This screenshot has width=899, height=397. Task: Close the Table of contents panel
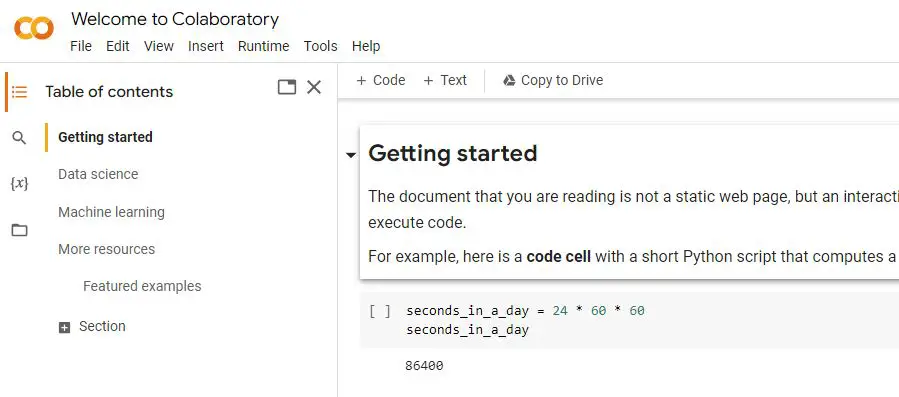coord(314,87)
